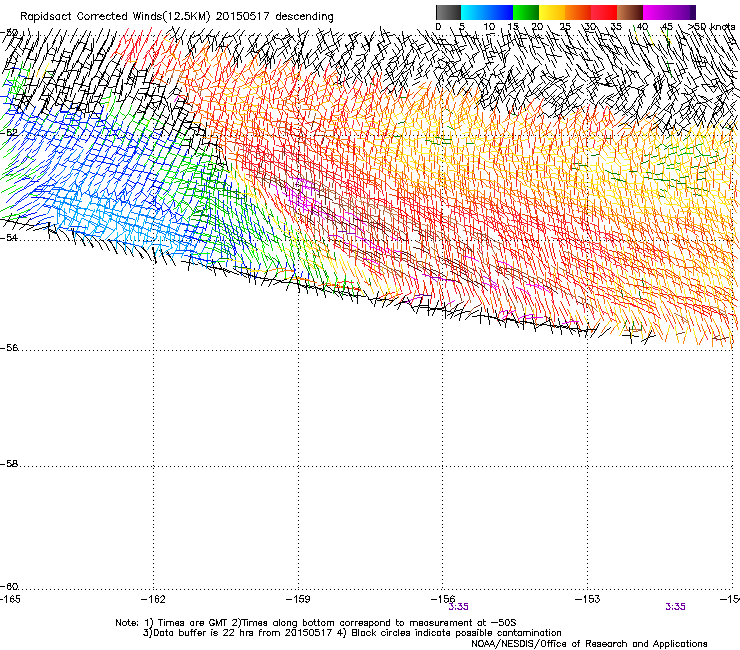Click the magenta-purple 40-50 knots legend segment
This screenshot has height=650, width=740.
pyautogui.click(x=669, y=12)
